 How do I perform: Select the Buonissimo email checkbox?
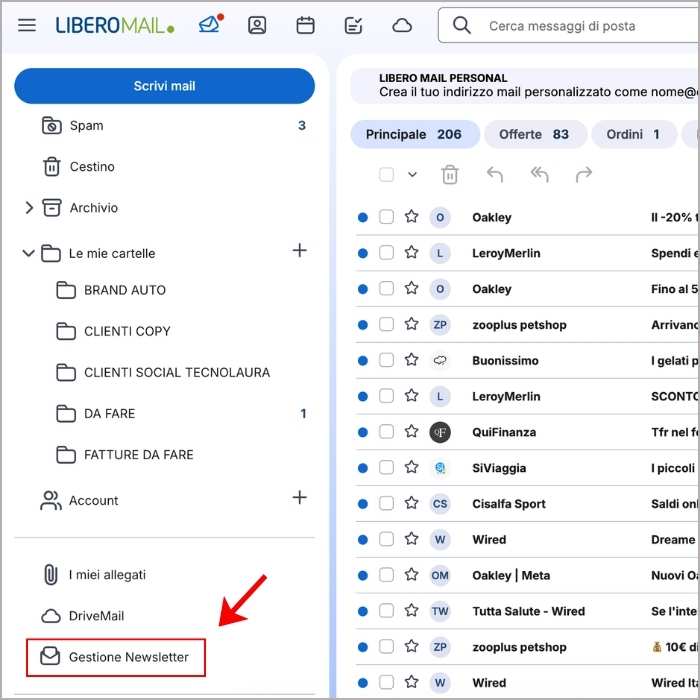pos(386,360)
